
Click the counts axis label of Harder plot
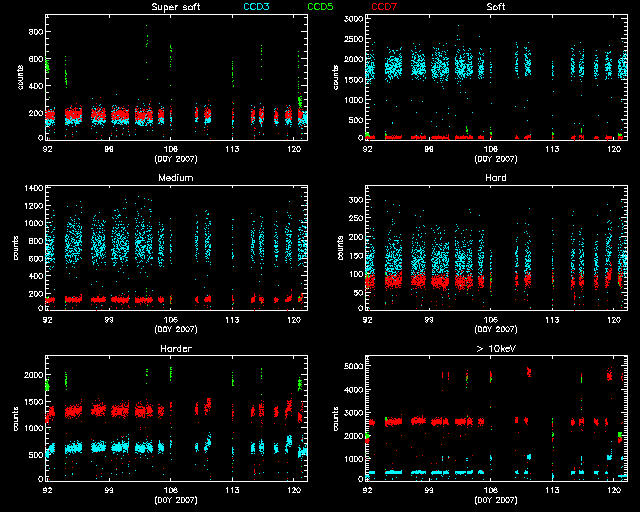point(20,418)
